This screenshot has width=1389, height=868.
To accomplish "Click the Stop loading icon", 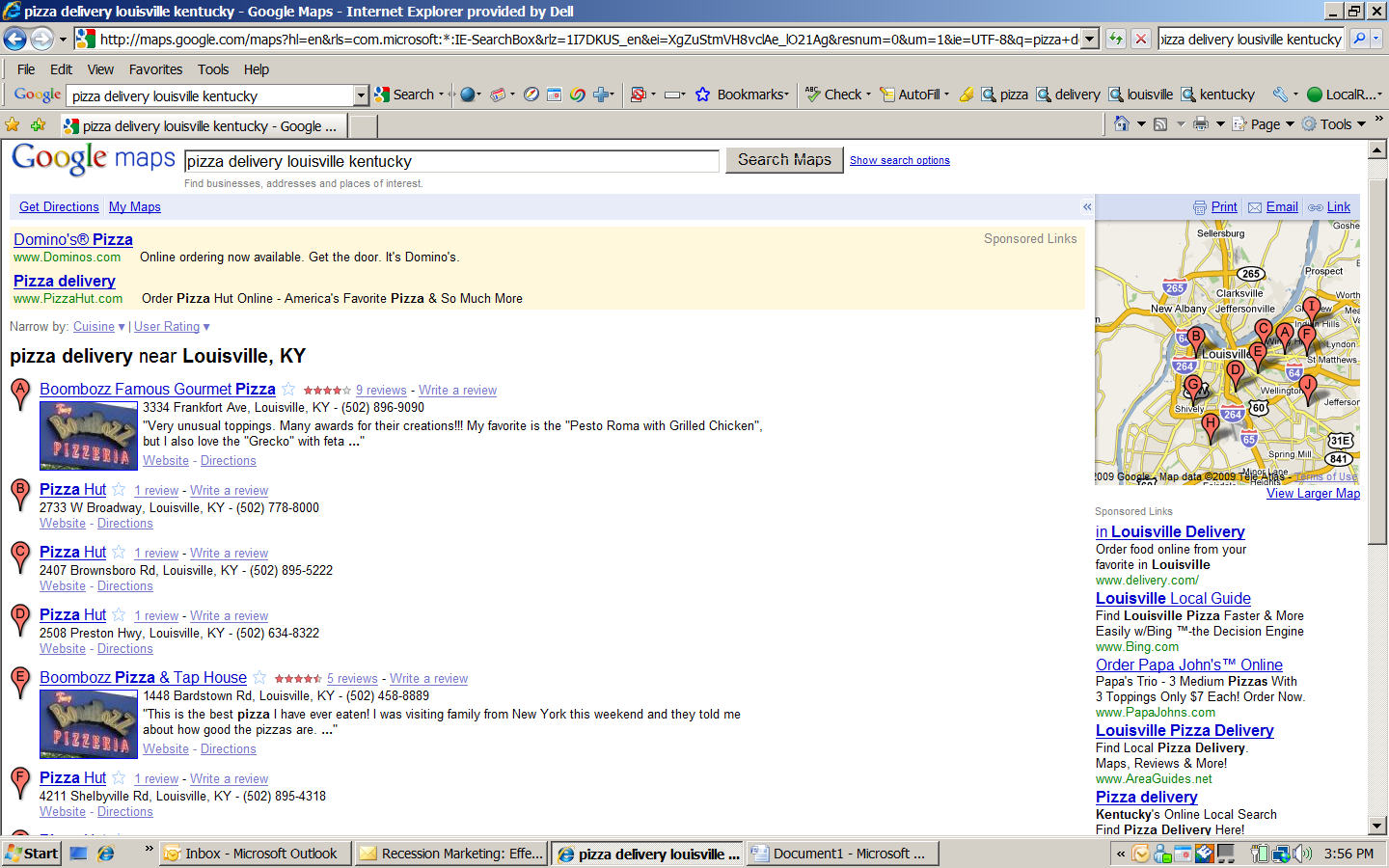I will (x=1141, y=40).
